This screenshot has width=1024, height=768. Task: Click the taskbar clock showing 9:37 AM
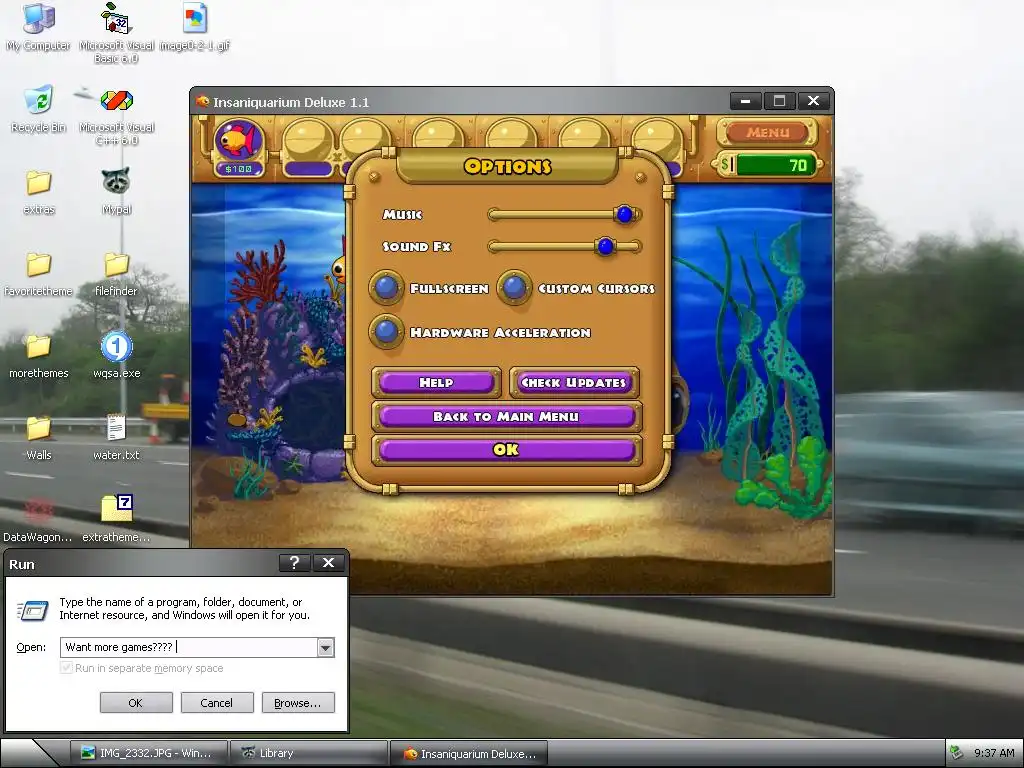[x=994, y=753]
